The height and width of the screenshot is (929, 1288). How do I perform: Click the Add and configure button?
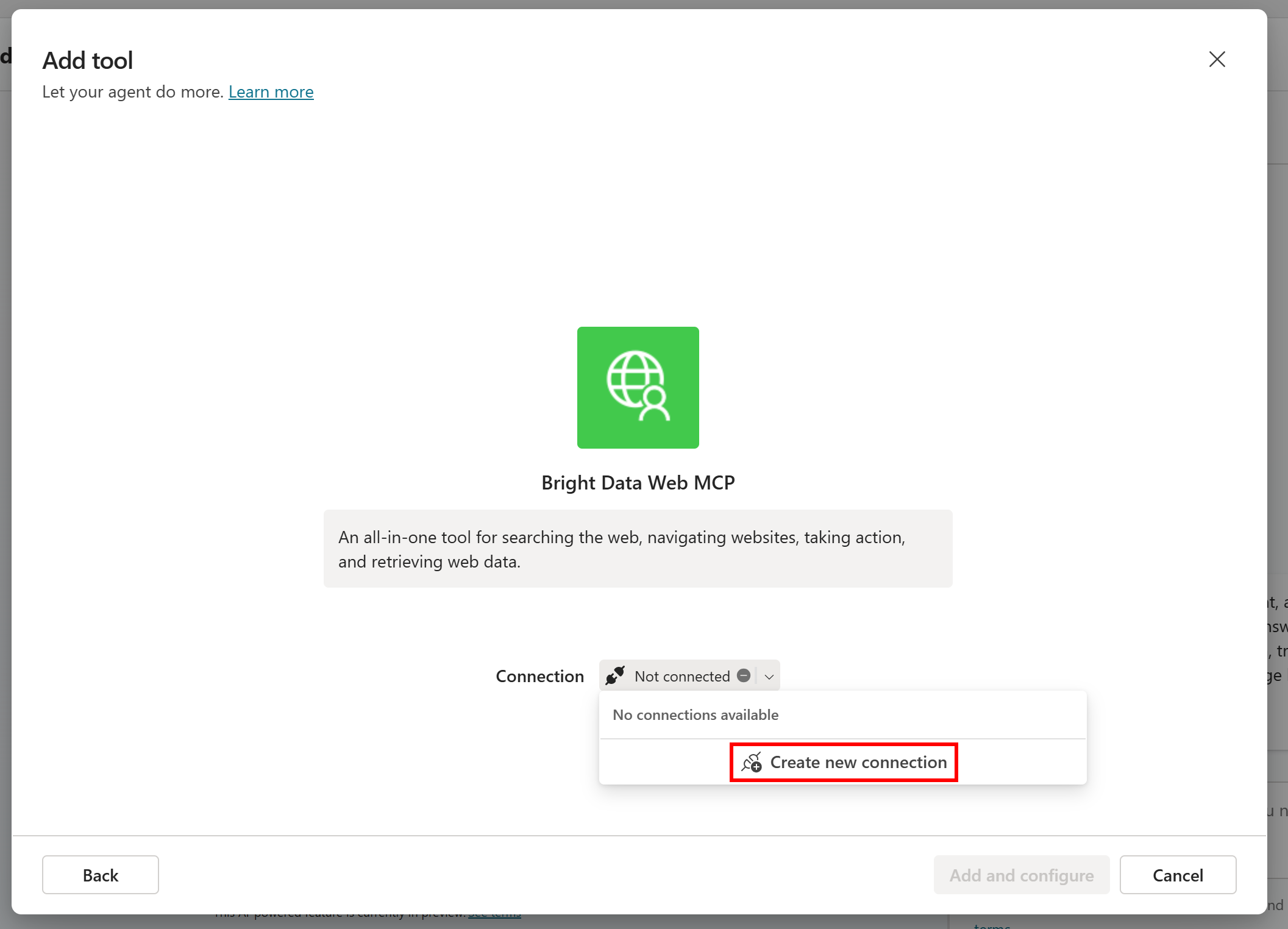(1021, 875)
